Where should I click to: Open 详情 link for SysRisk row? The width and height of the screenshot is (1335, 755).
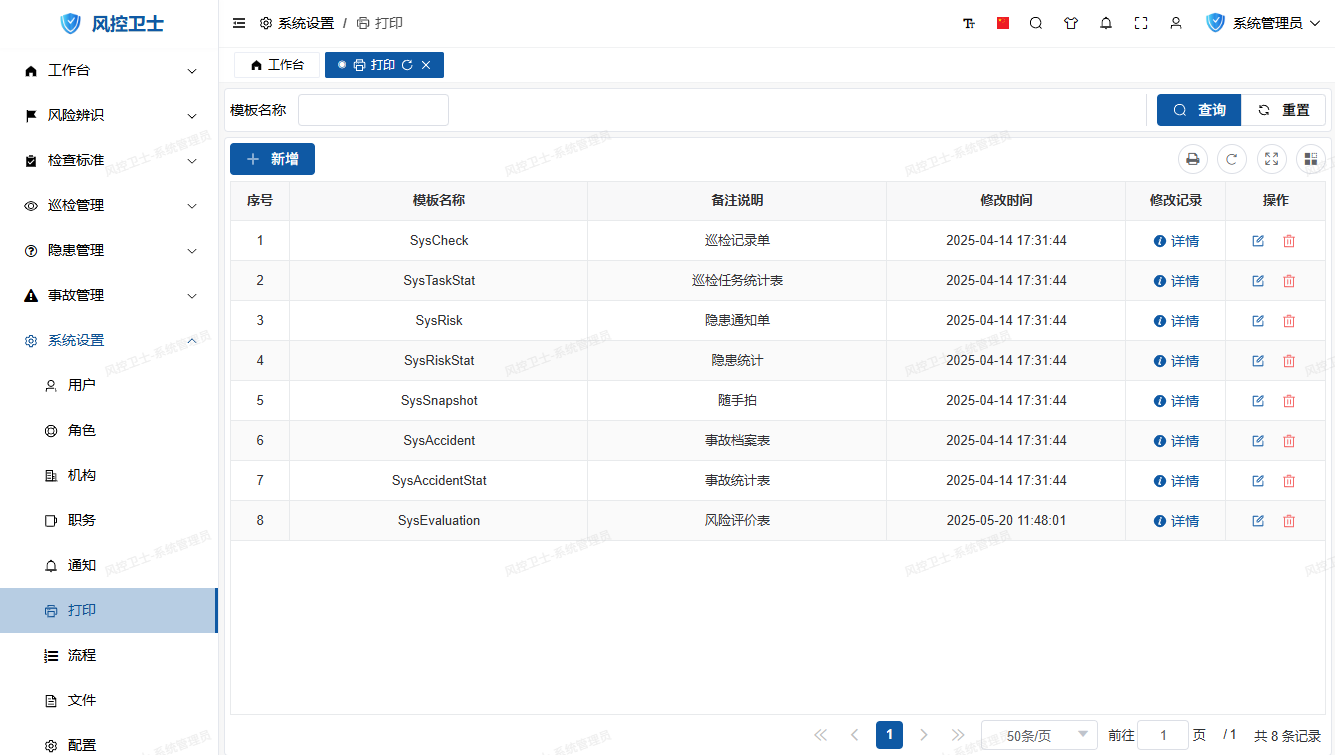tap(1177, 321)
